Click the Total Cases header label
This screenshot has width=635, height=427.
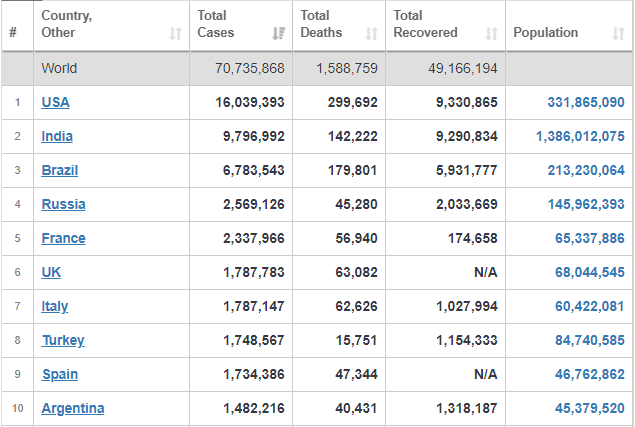(216, 24)
